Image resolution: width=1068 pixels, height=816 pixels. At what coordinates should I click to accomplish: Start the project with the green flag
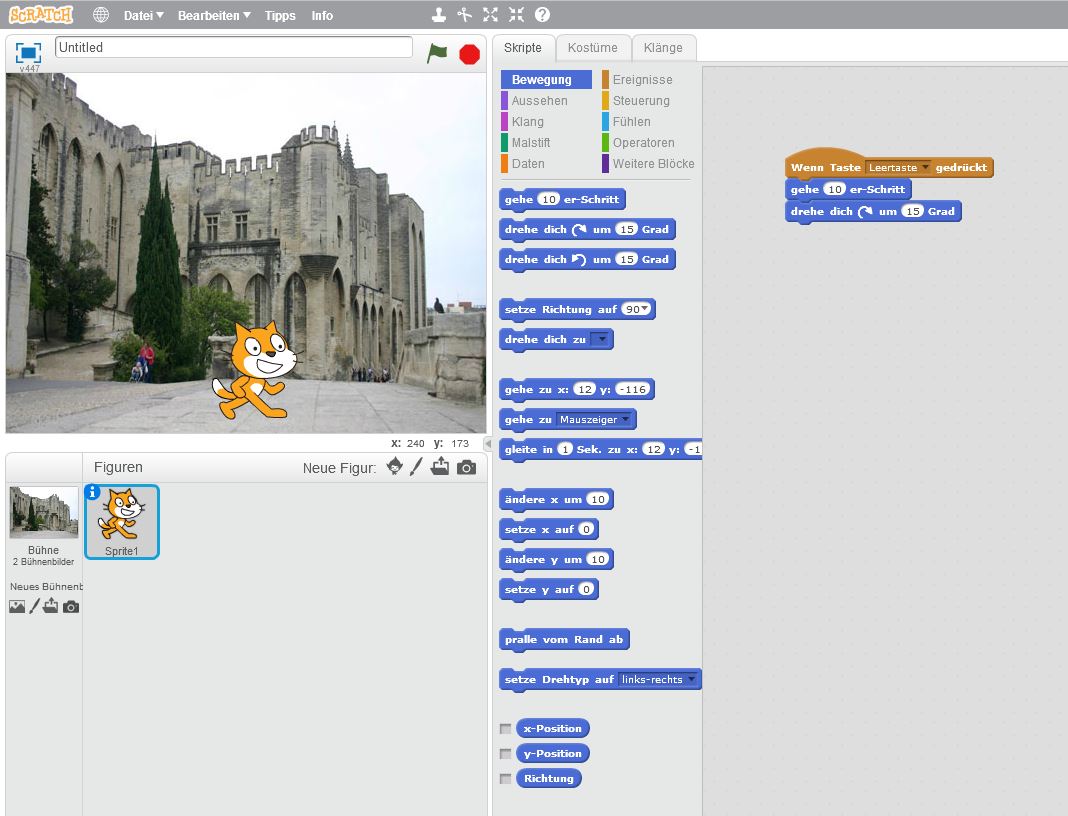[x=436, y=54]
